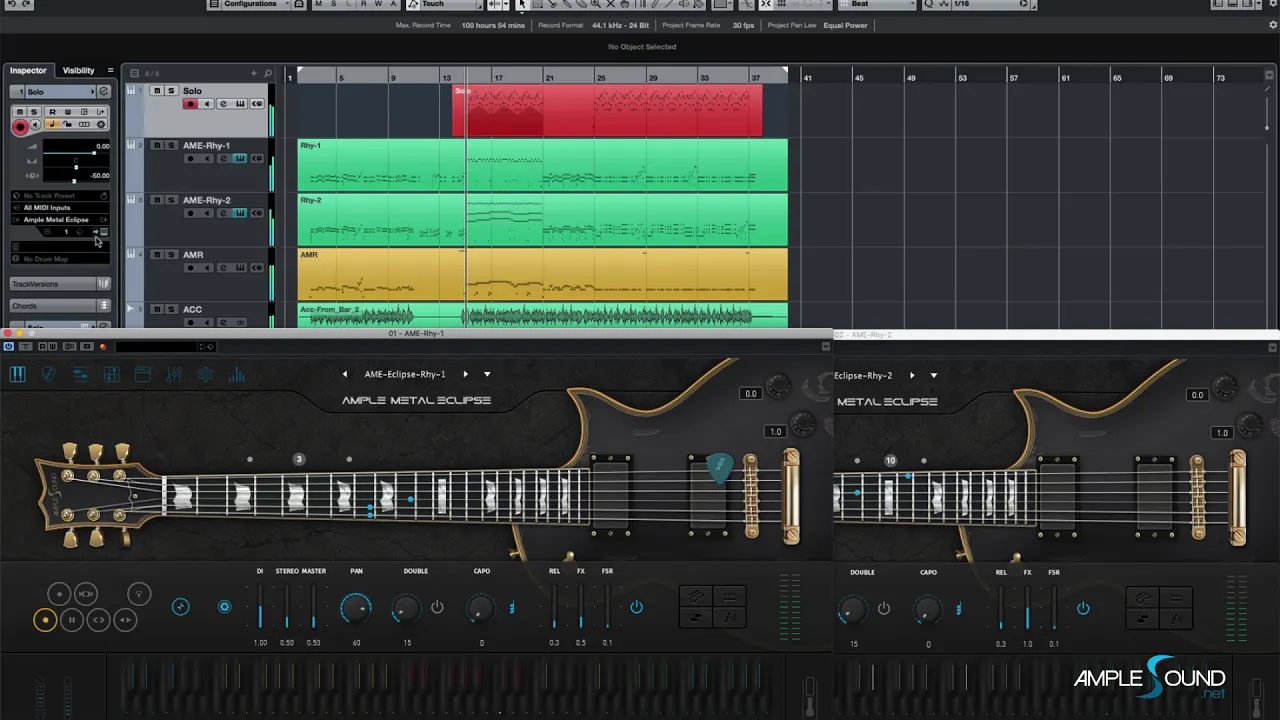Image resolution: width=1280 pixels, height=720 pixels.
Task: Add a new track with the plus icon
Action: click(x=254, y=73)
